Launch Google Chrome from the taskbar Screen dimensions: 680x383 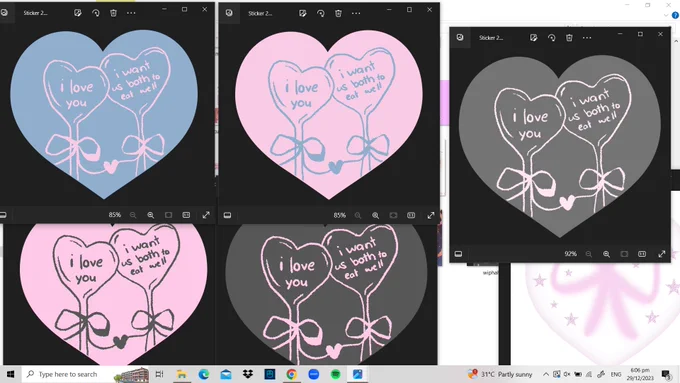pos(291,374)
